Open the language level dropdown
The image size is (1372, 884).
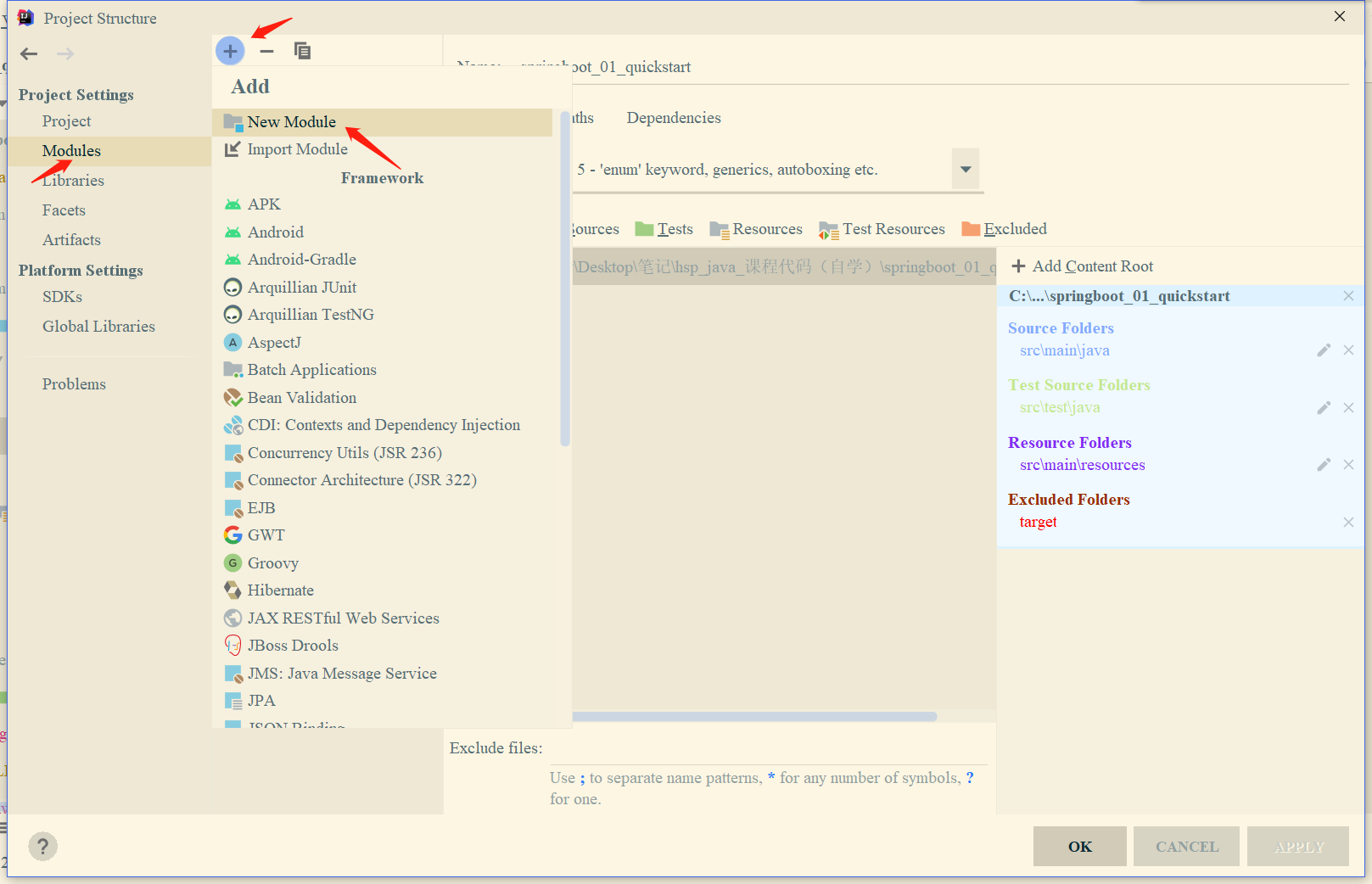pyautogui.click(x=966, y=169)
